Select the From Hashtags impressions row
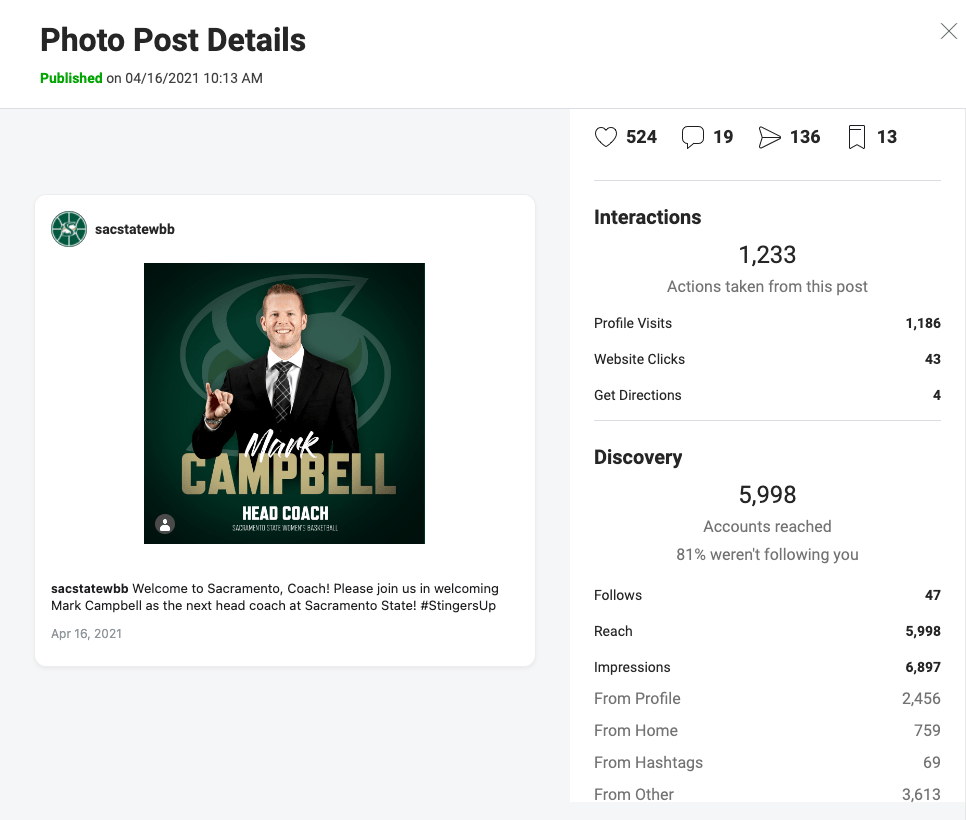 (x=766, y=762)
